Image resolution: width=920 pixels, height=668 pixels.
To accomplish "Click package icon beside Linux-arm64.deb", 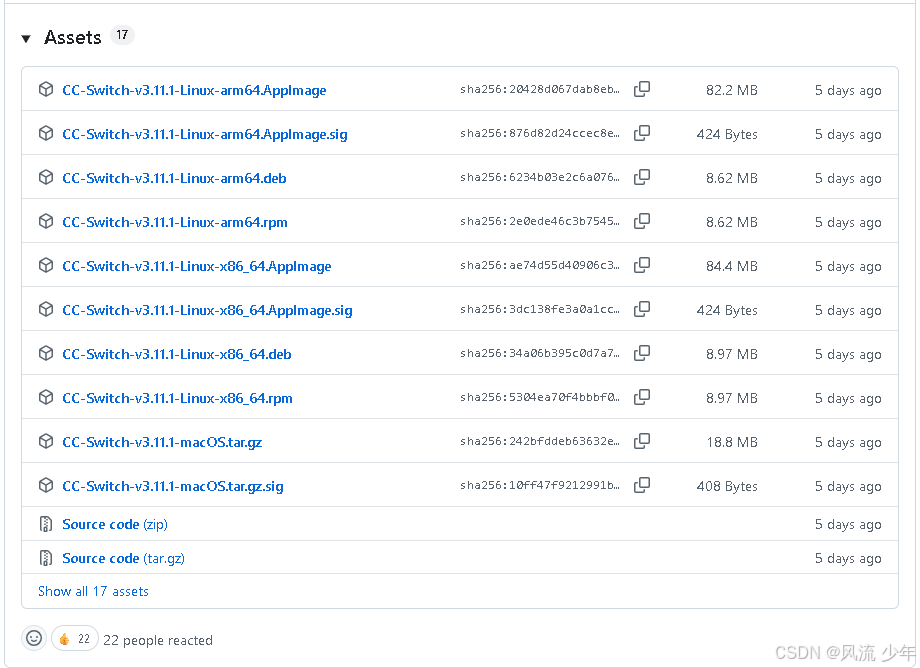I will click(46, 177).
